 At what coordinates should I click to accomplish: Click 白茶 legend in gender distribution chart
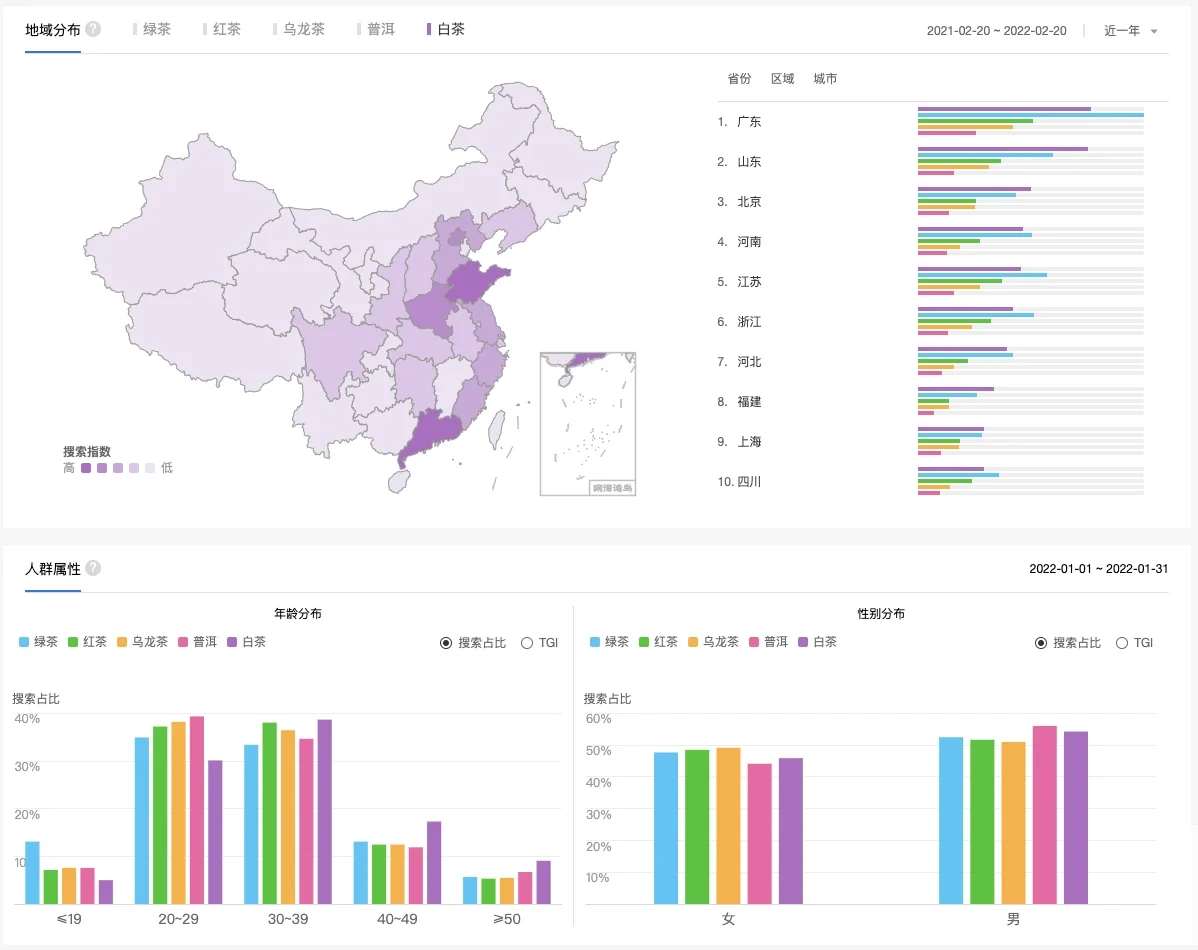point(818,642)
